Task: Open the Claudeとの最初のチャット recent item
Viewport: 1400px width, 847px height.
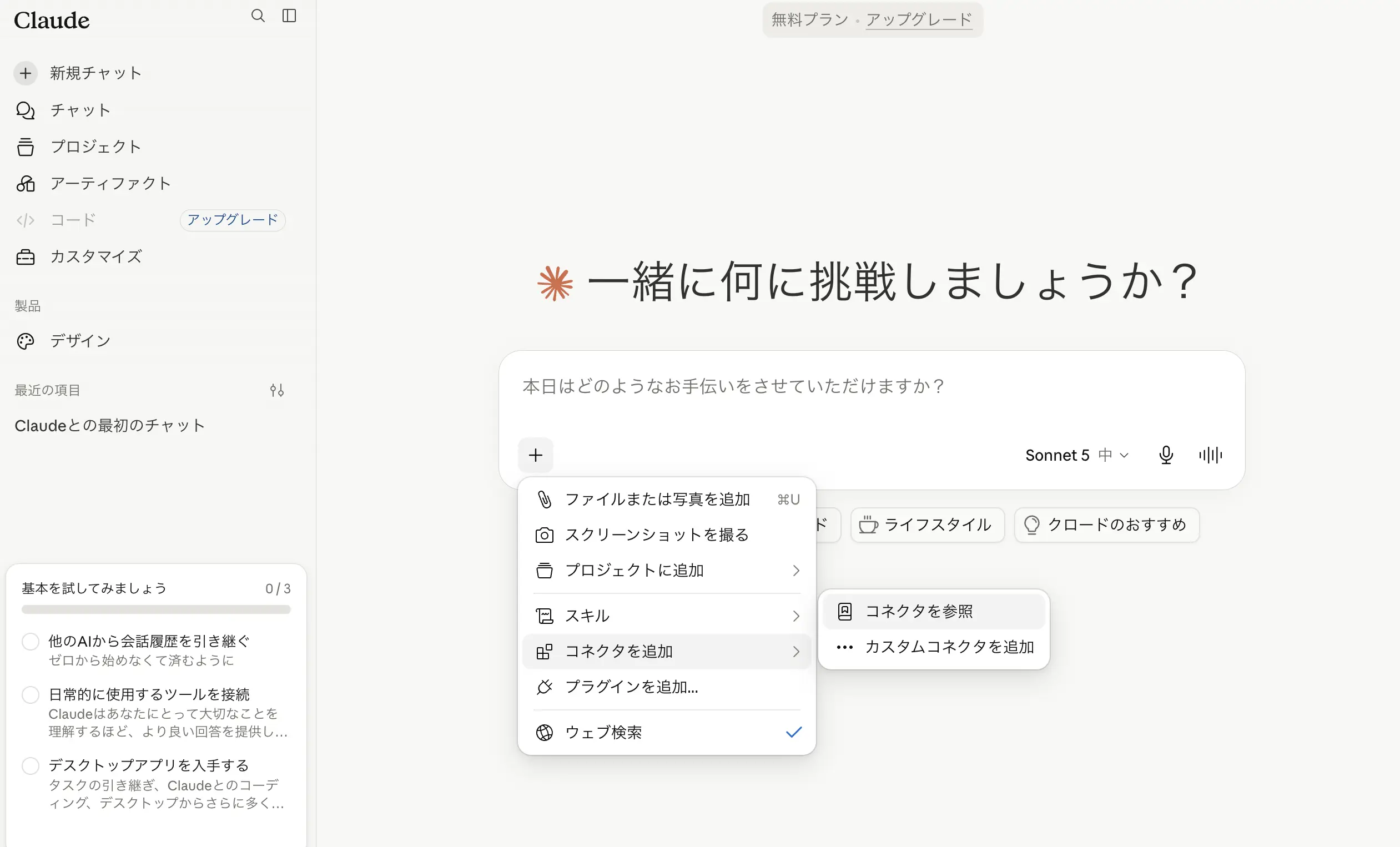Action: [110, 426]
